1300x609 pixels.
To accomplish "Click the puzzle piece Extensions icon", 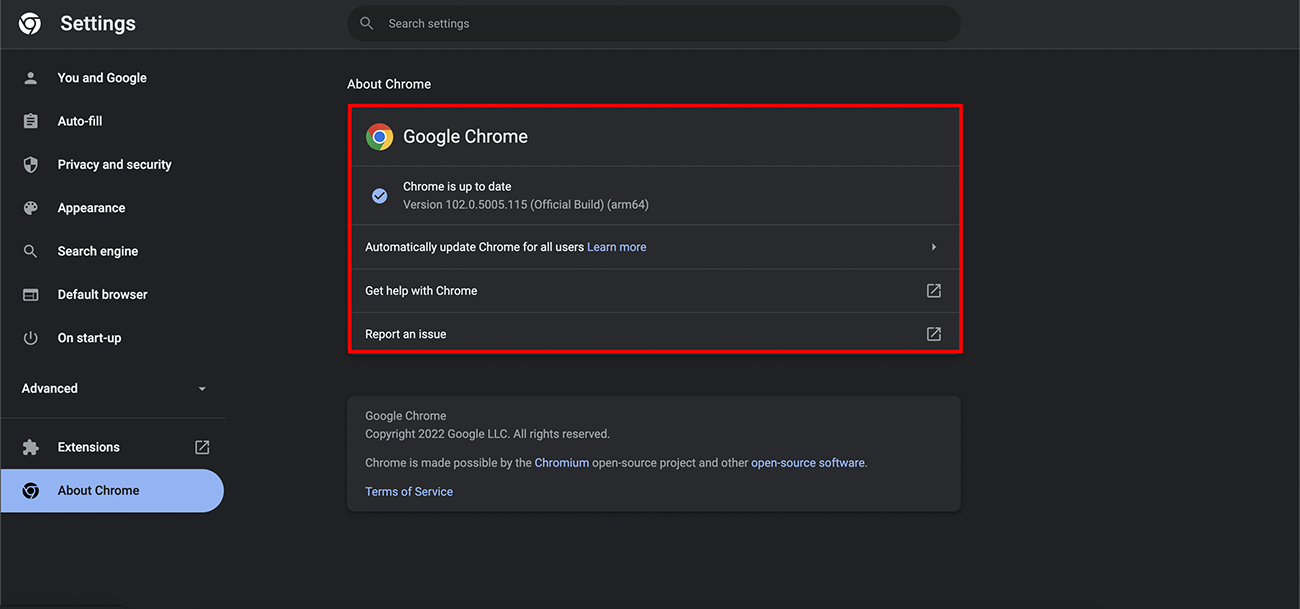I will click(31, 447).
